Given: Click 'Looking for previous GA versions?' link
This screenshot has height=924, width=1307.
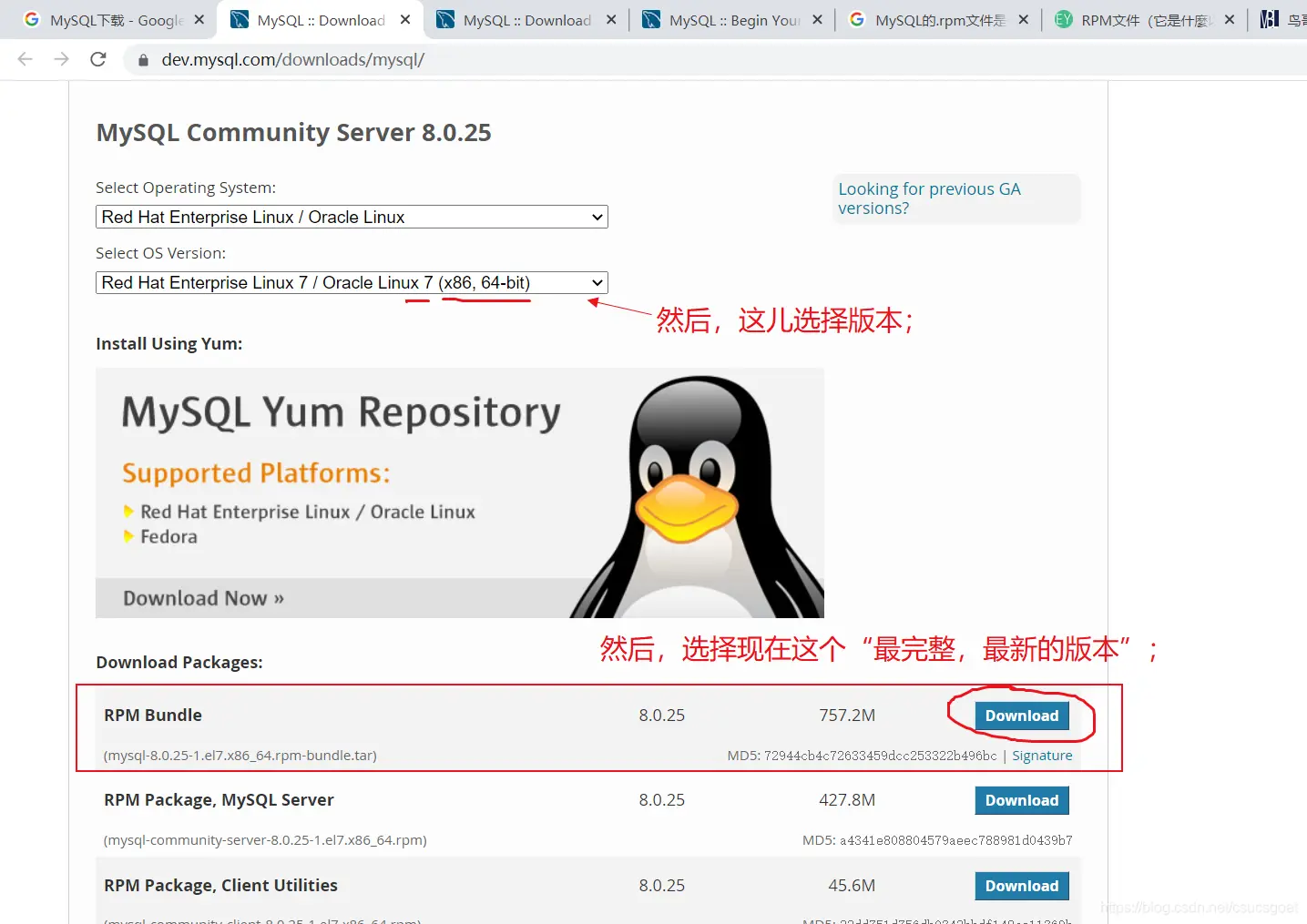Looking at the screenshot, I should tap(929, 198).
